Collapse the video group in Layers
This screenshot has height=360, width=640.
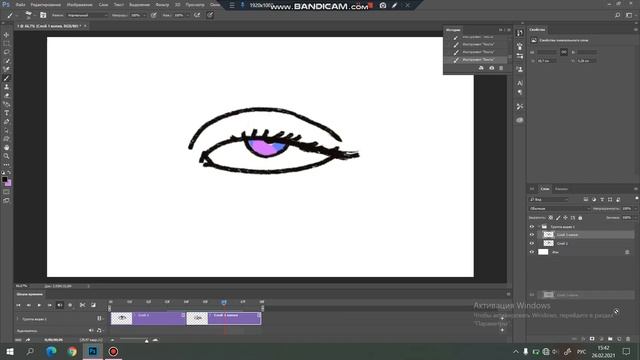(x=539, y=227)
